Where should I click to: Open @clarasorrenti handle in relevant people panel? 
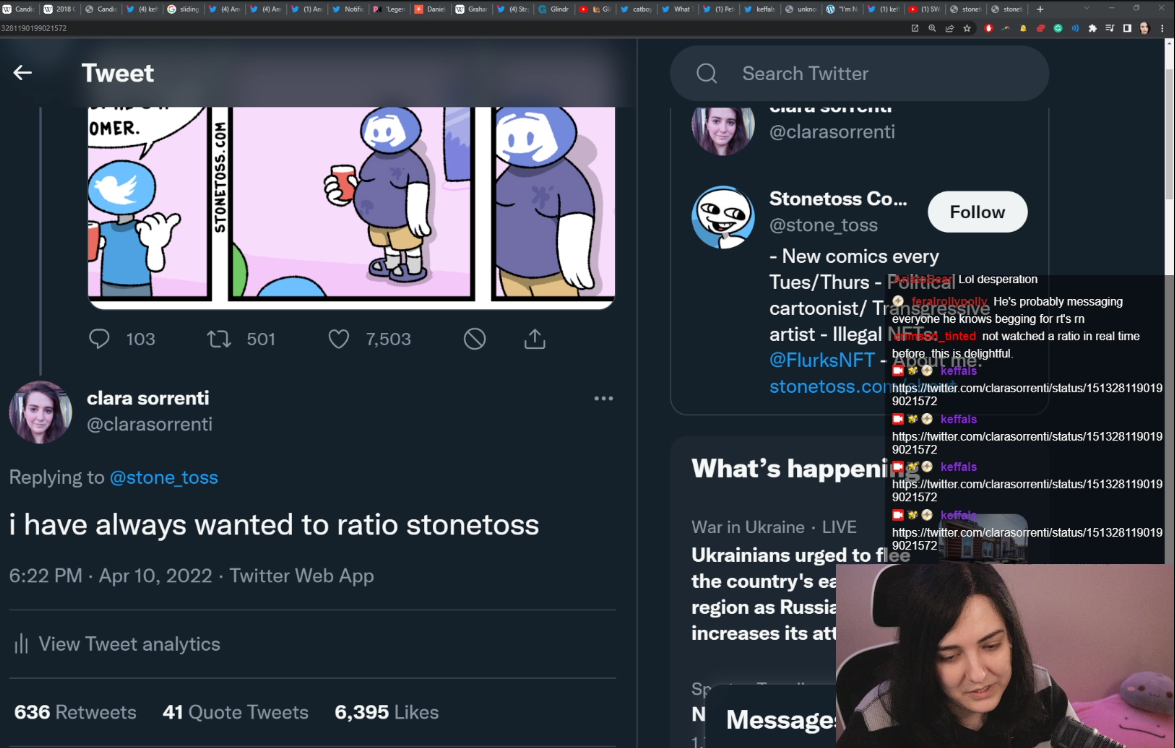pos(832,132)
